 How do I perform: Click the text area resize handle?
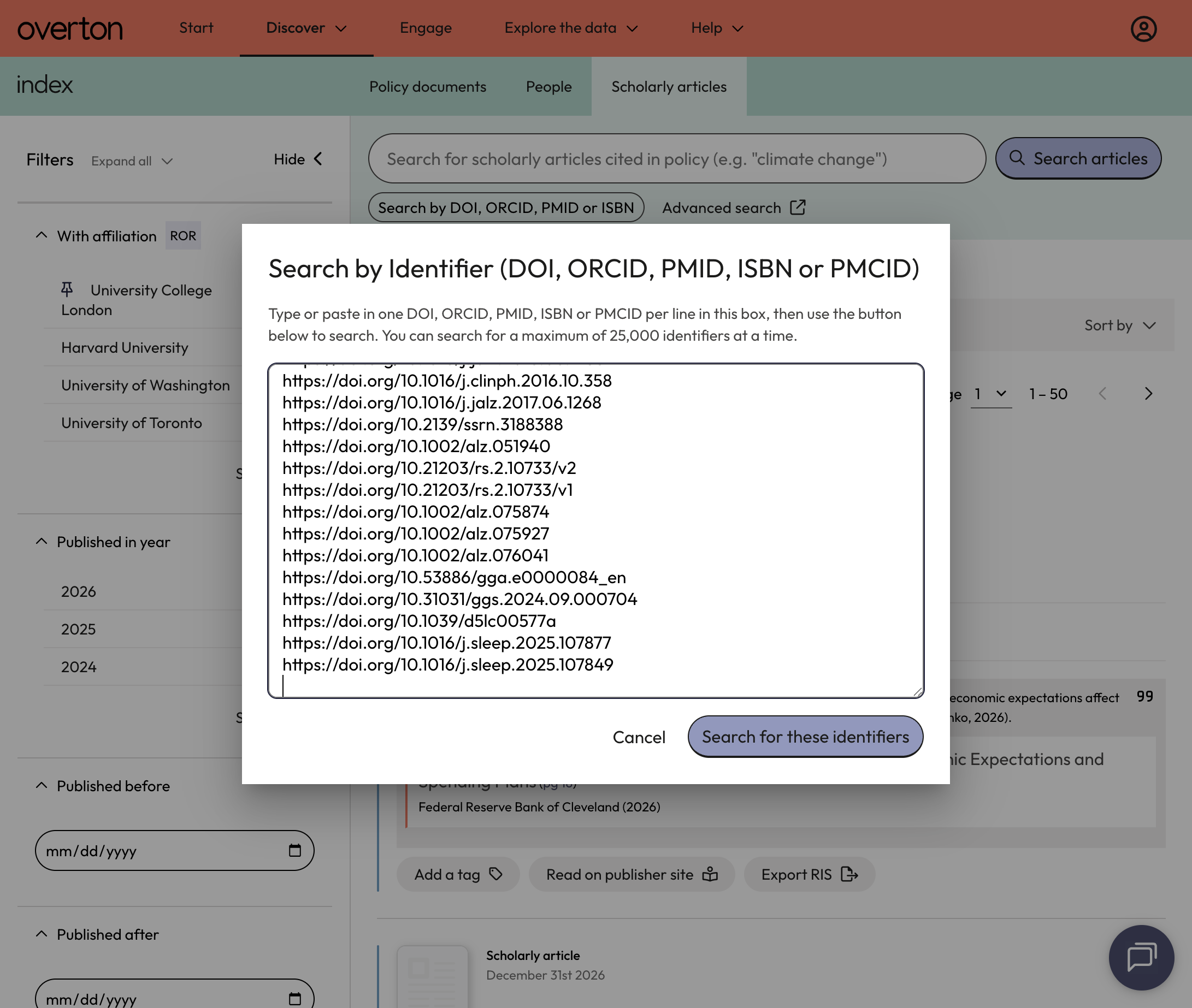click(918, 691)
